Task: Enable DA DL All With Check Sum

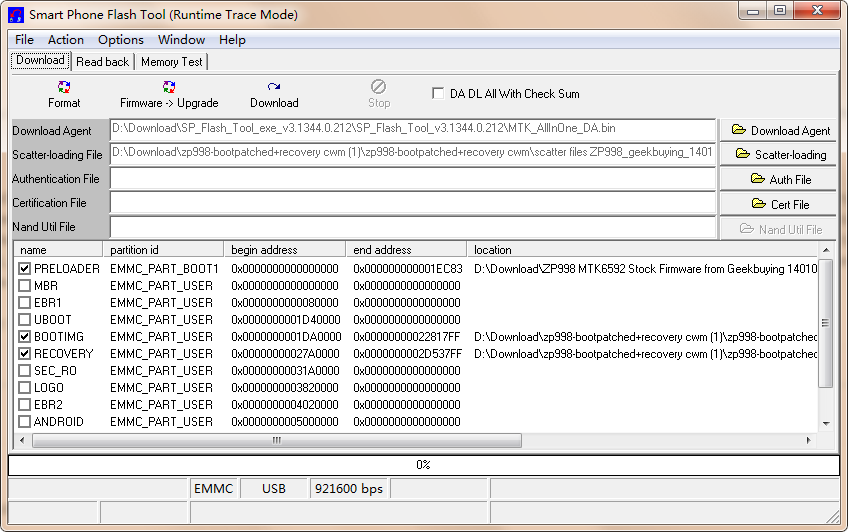Action: click(438, 94)
